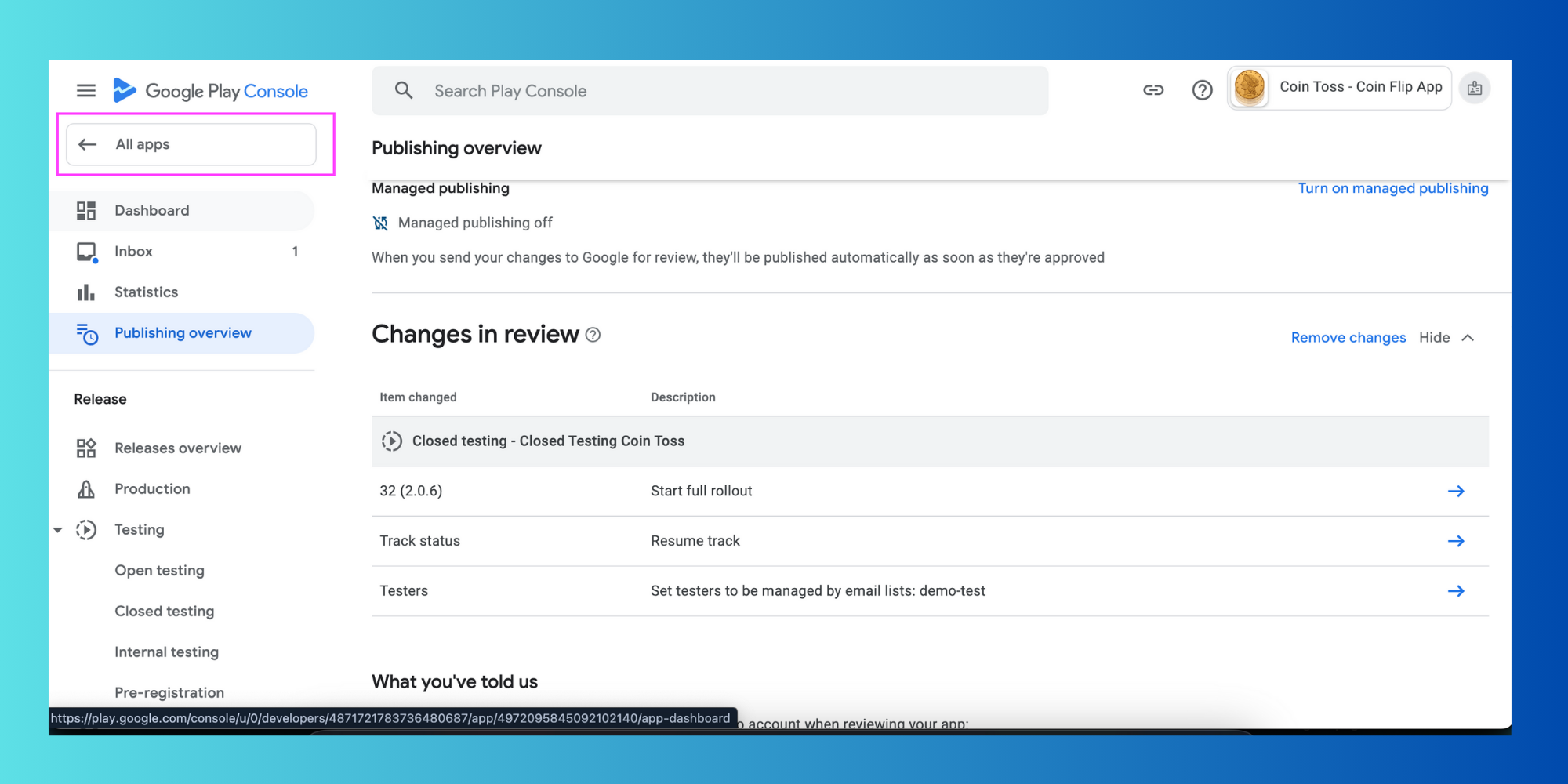Select the 32 (2.0.6) release cell
Viewport: 1568px width, 784px height.
coord(411,491)
